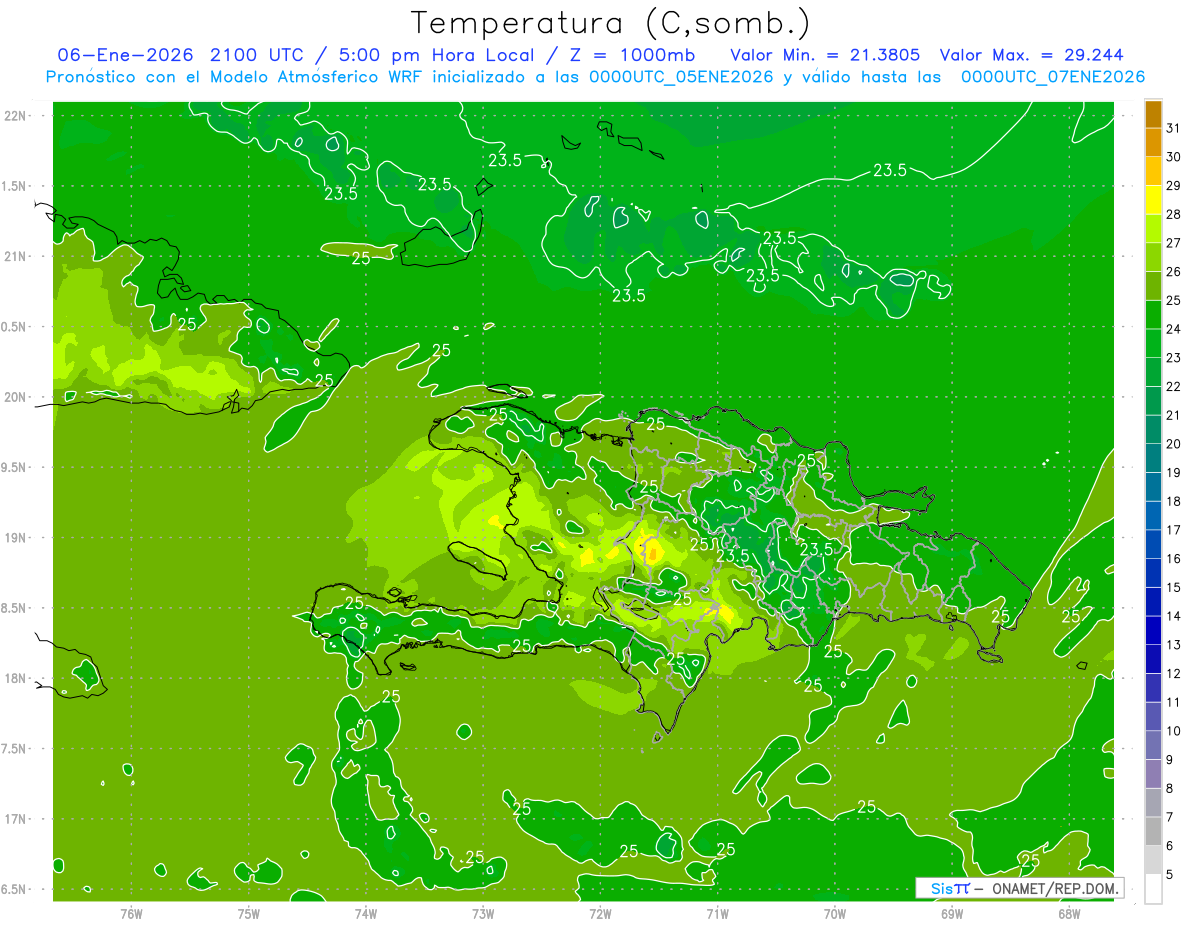
Task: Click the '75W' longitude axis label
Action: coord(249,913)
